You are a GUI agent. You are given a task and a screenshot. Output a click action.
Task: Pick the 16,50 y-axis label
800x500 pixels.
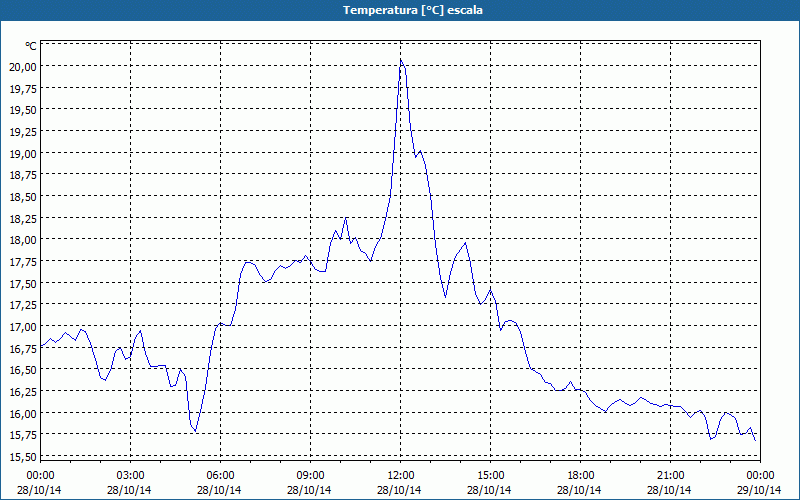coord(23,370)
